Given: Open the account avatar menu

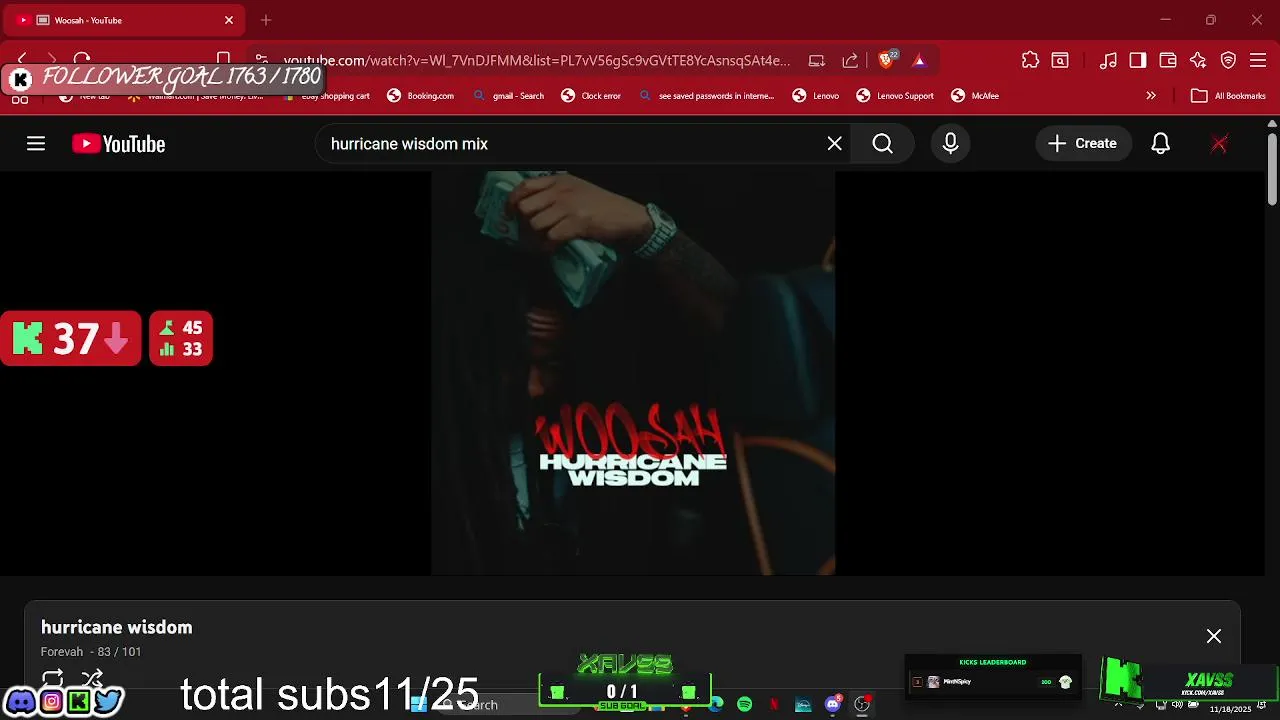Looking at the screenshot, I should click(x=1219, y=144).
